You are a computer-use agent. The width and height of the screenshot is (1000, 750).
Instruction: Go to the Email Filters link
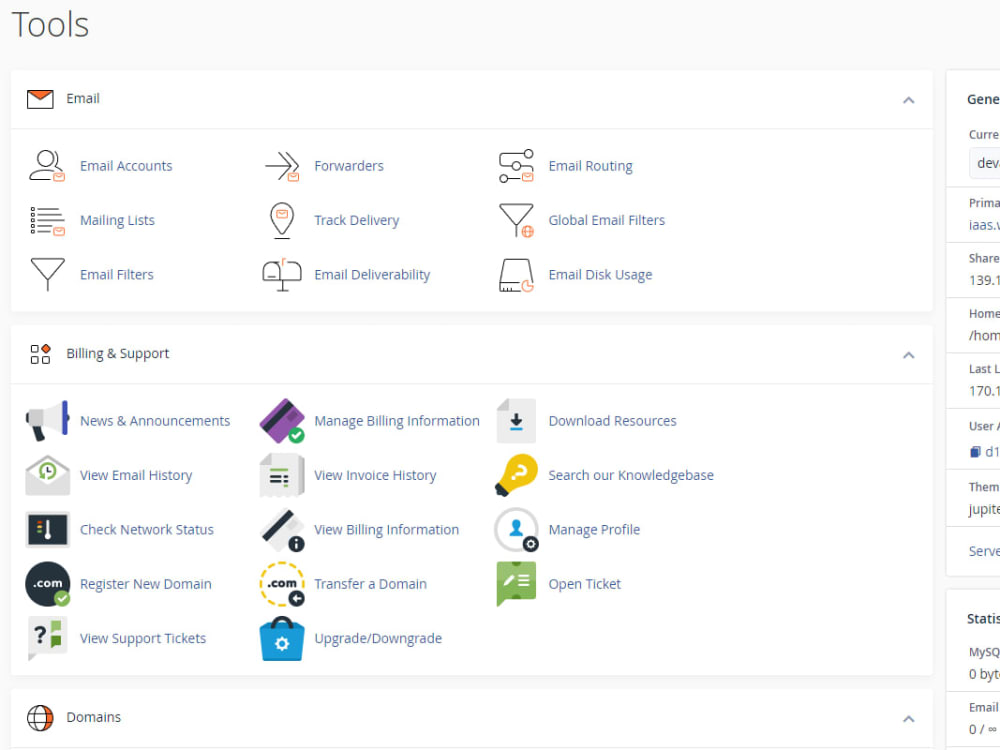(117, 275)
